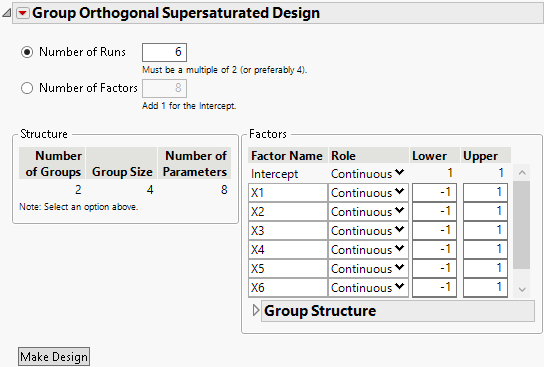Expand the Group Structure section

click(x=256, y=310)
